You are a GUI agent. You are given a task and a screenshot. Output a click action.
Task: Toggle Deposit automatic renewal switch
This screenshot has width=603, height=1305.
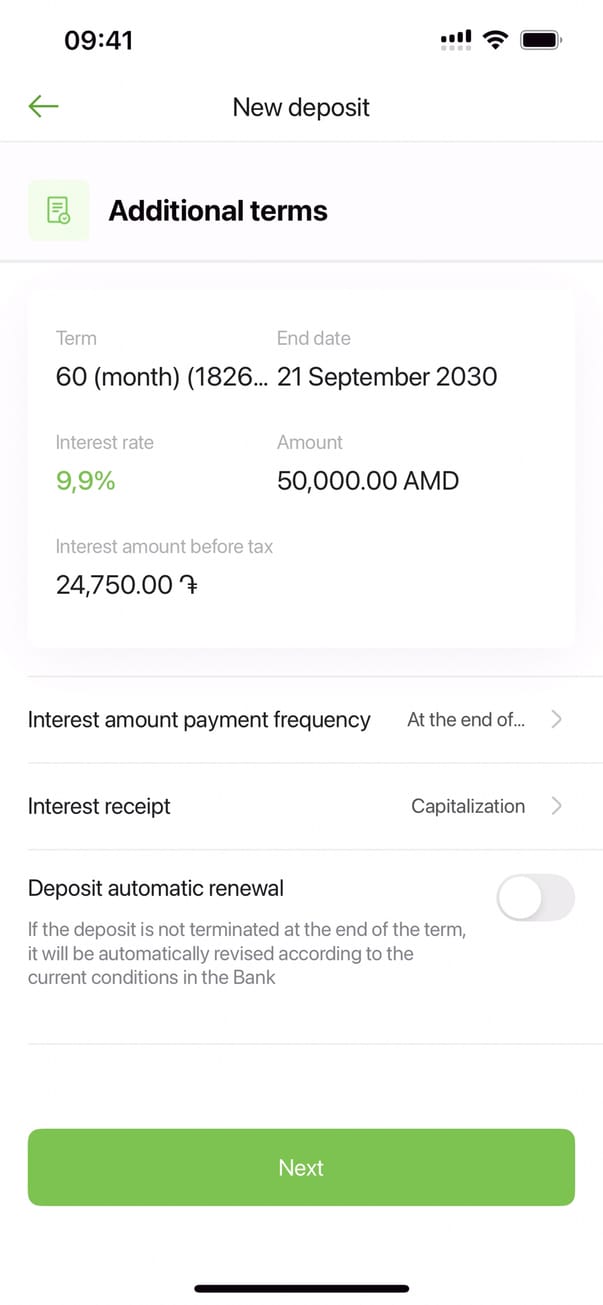click(535, 897)
